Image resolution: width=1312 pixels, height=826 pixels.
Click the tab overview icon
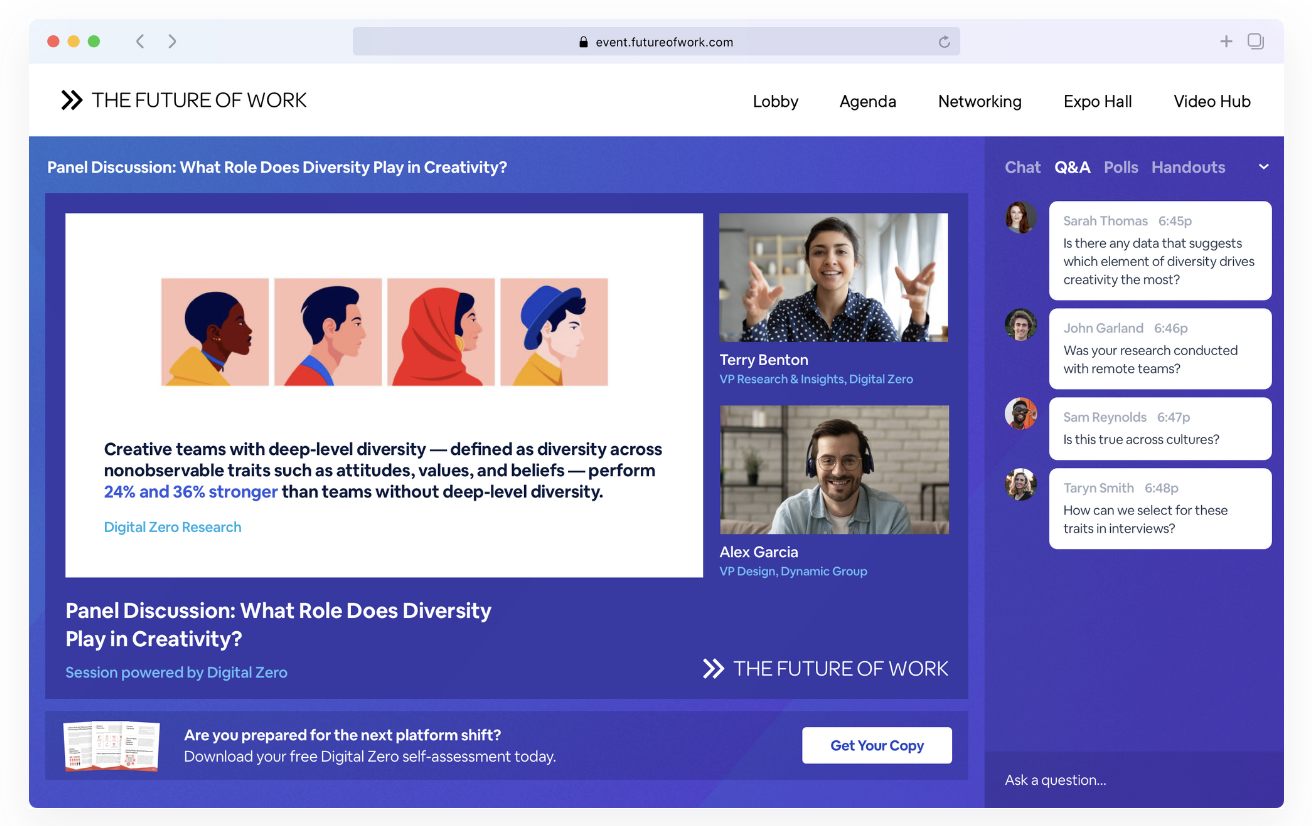[x=1255, y=41]
